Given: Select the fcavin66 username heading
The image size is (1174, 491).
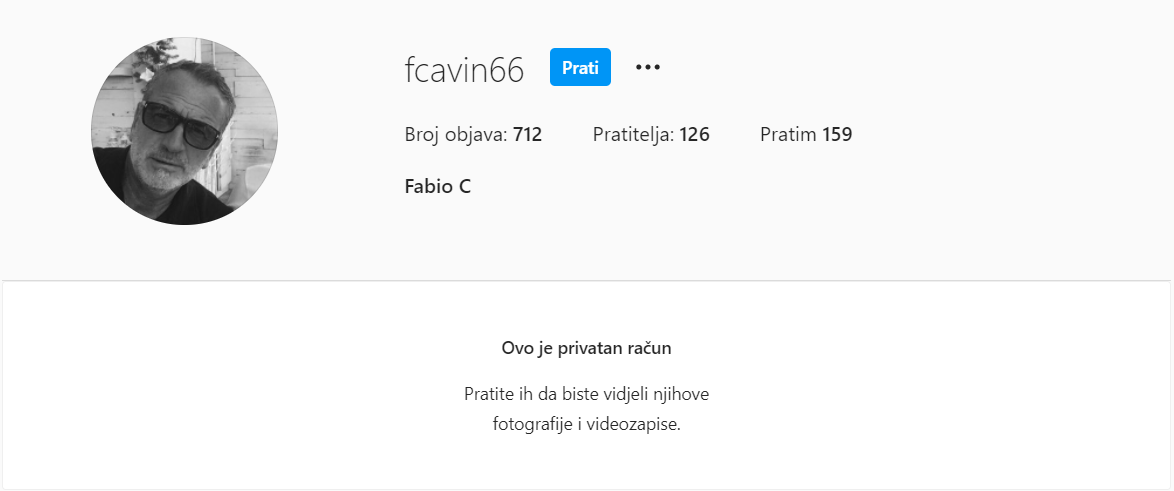Looking at the screenshot, I should coord(464,70).
